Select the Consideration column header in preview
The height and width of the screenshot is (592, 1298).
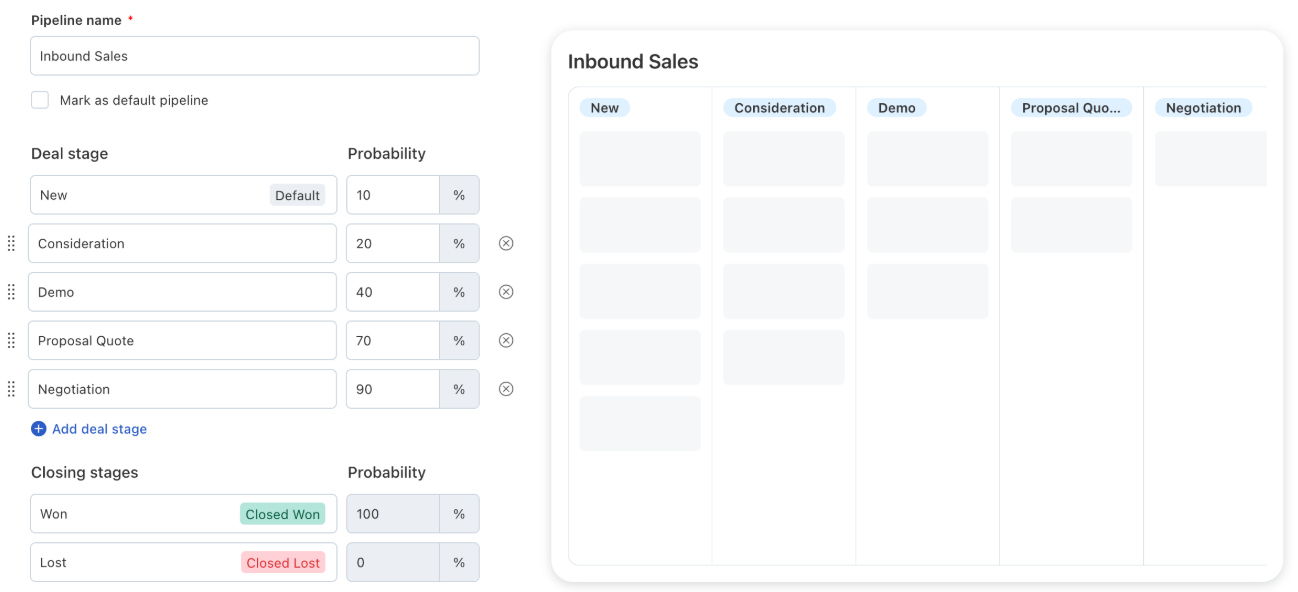click(x=780, y=108)
